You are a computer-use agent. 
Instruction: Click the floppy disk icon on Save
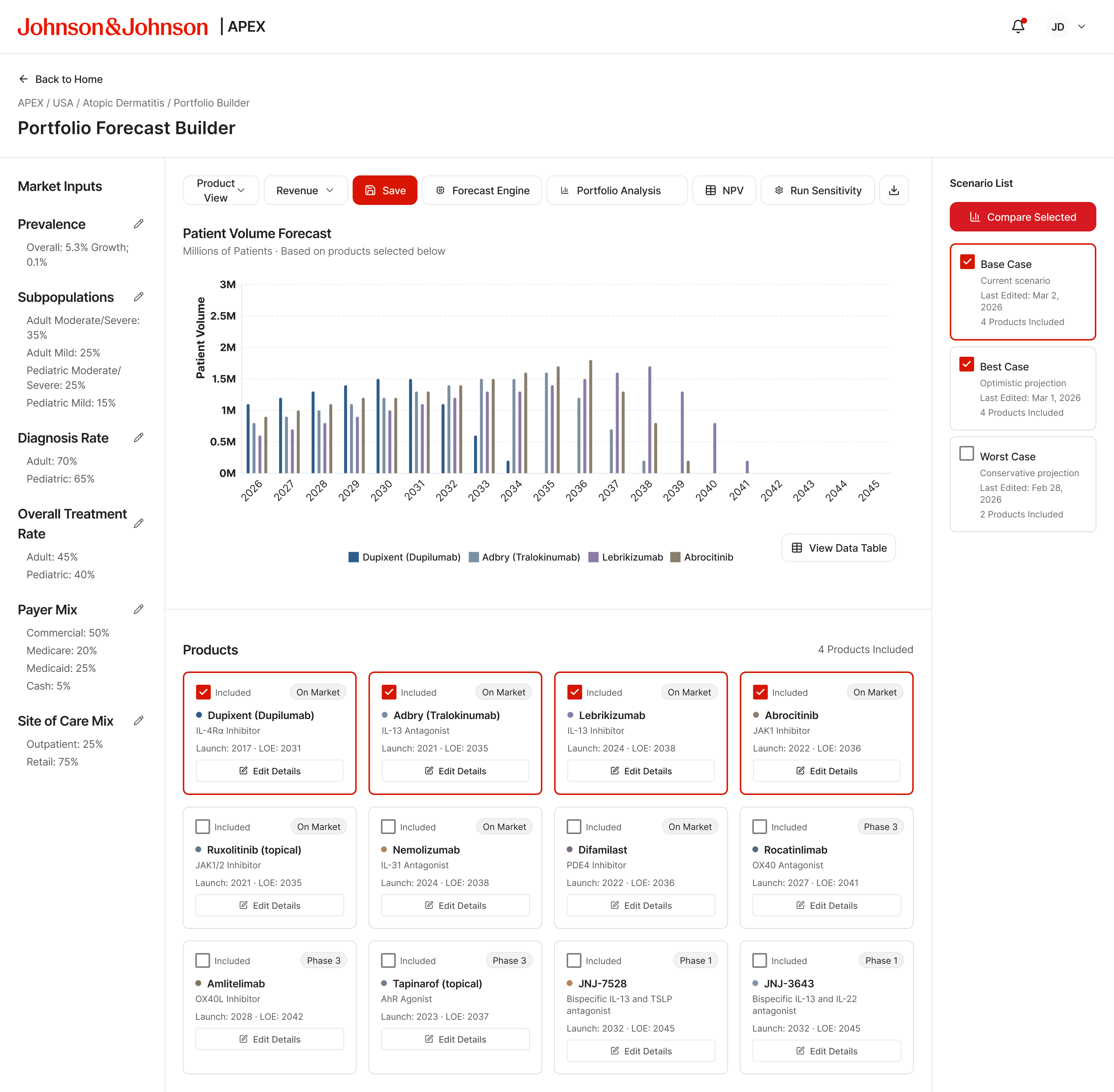[x=370, y=191]
